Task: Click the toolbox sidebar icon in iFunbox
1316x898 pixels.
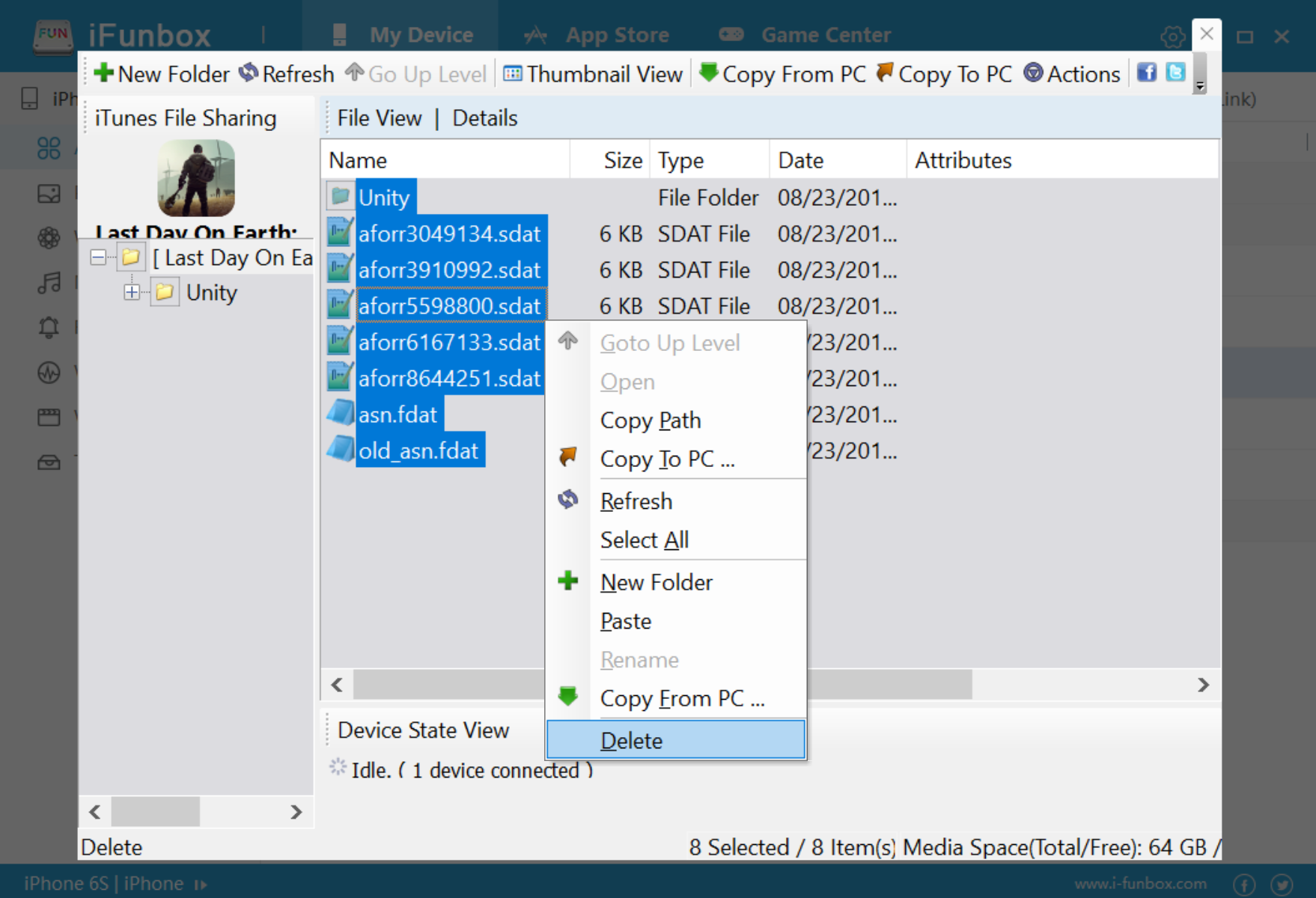Action: click(49, 462)
